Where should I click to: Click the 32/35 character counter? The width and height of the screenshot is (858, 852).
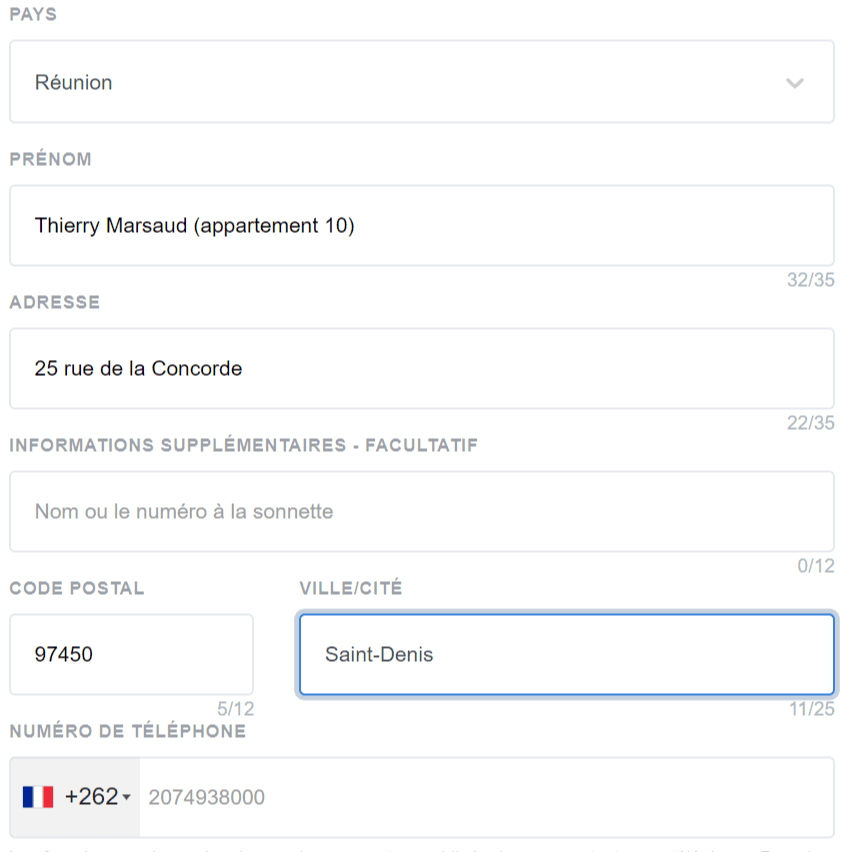point(810,280)
